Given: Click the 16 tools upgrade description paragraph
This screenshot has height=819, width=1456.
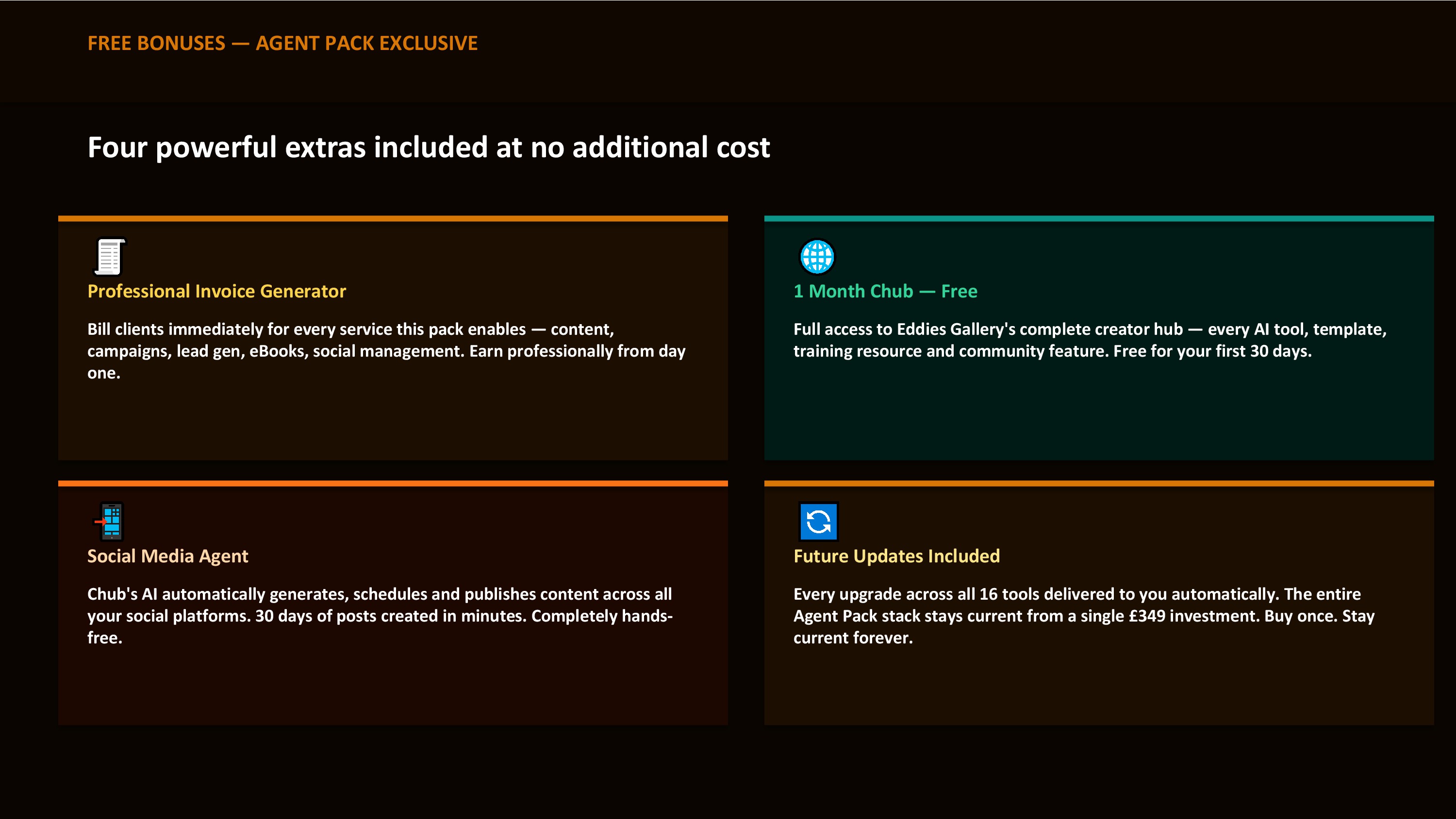Looking at the screenshot, I should point(1084,616).
